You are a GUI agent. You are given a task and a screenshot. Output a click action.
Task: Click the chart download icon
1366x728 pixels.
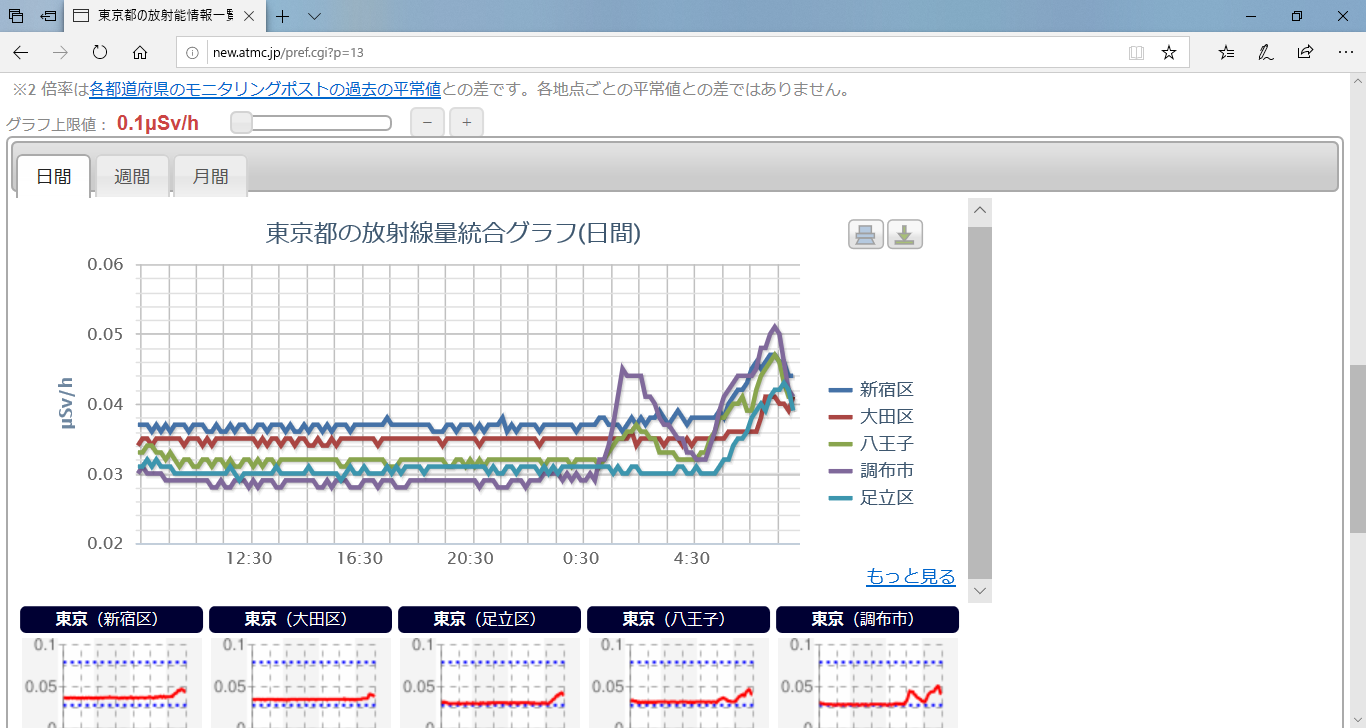(x=905, y=235)
